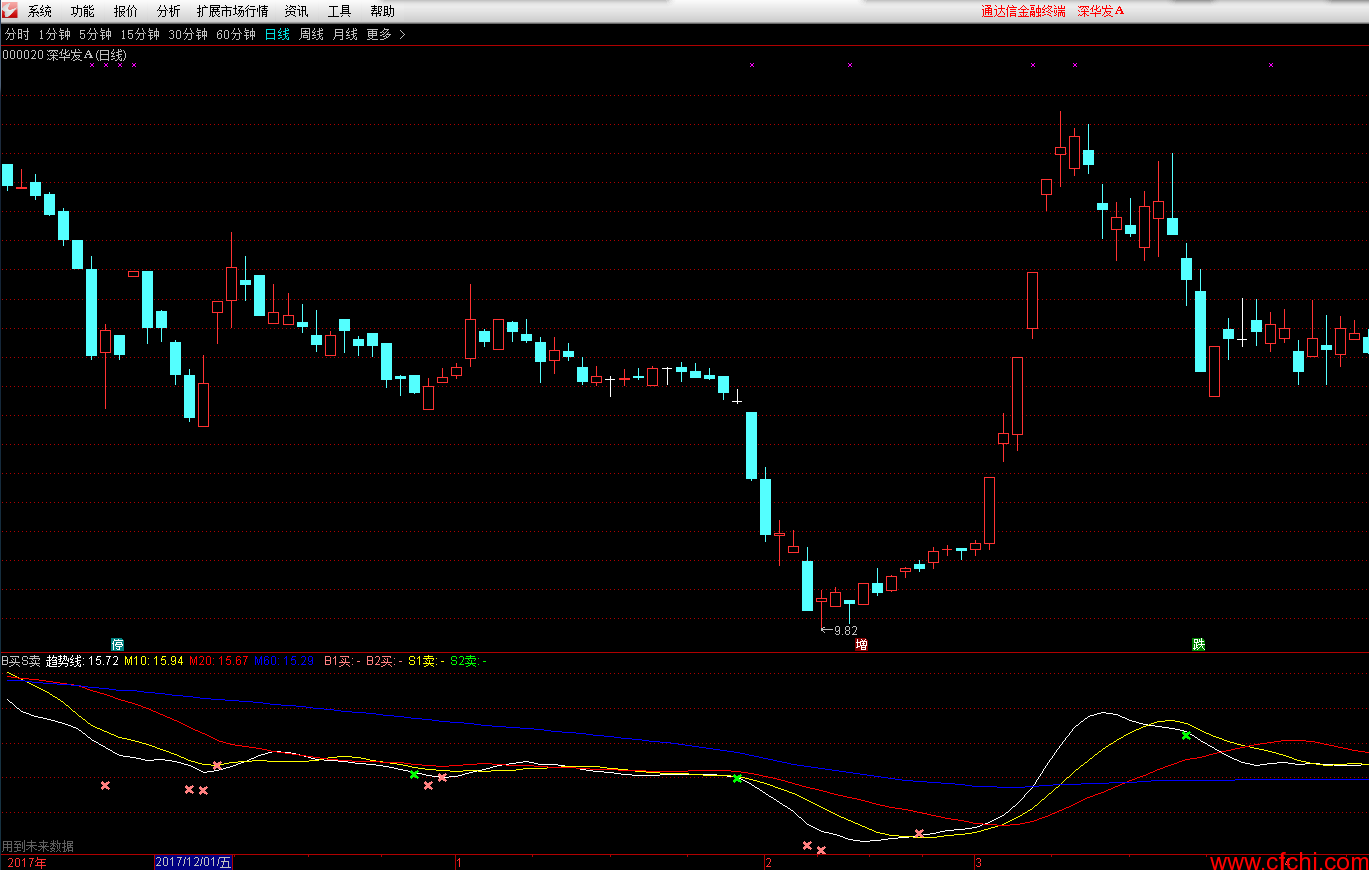Click the 深华发A name in the title bar
The image size is (1369, 870).
(1101, 12)
